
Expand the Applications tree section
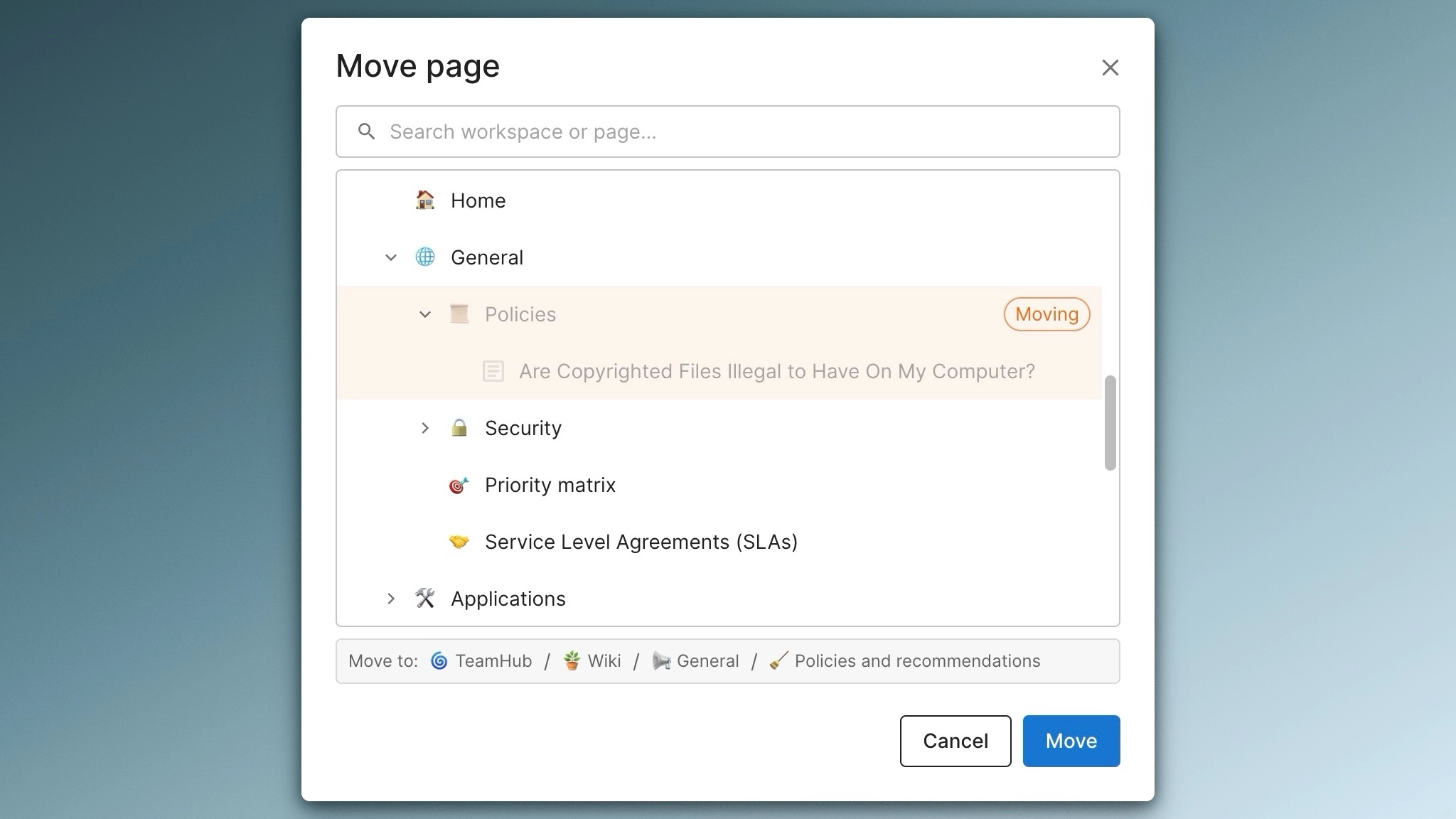(x=391, y=598)
